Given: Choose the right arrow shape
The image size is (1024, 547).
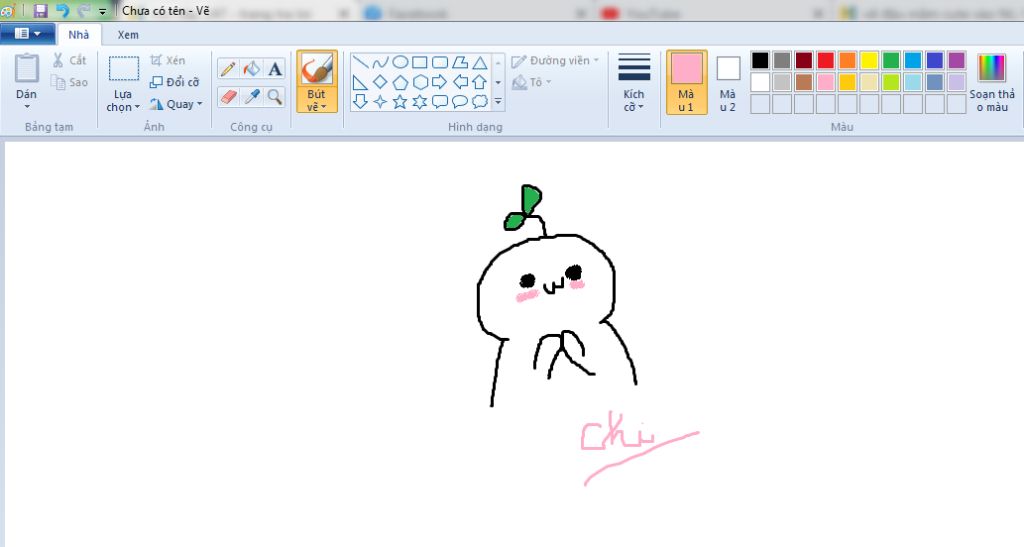Looking at the screenshot, I should pos(440,82).
